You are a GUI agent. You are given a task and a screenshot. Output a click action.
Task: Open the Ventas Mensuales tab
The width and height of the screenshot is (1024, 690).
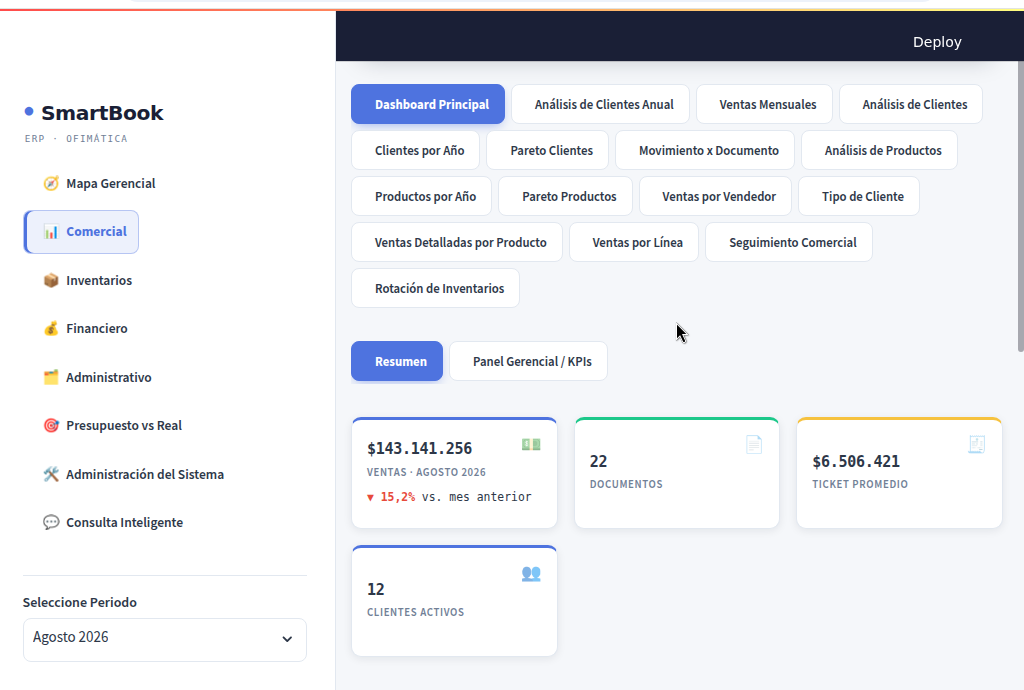click(765, 104)
